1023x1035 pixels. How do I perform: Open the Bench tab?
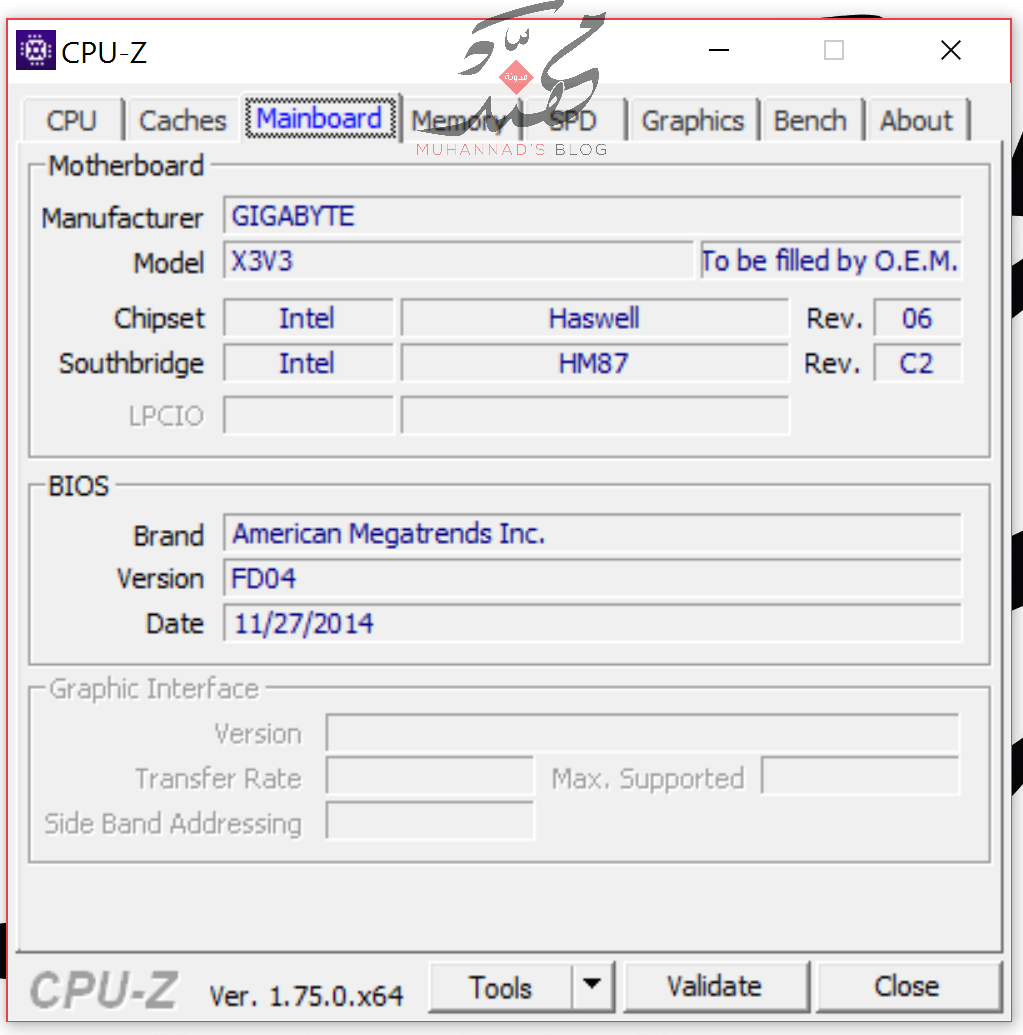click(x=810, y=121)
